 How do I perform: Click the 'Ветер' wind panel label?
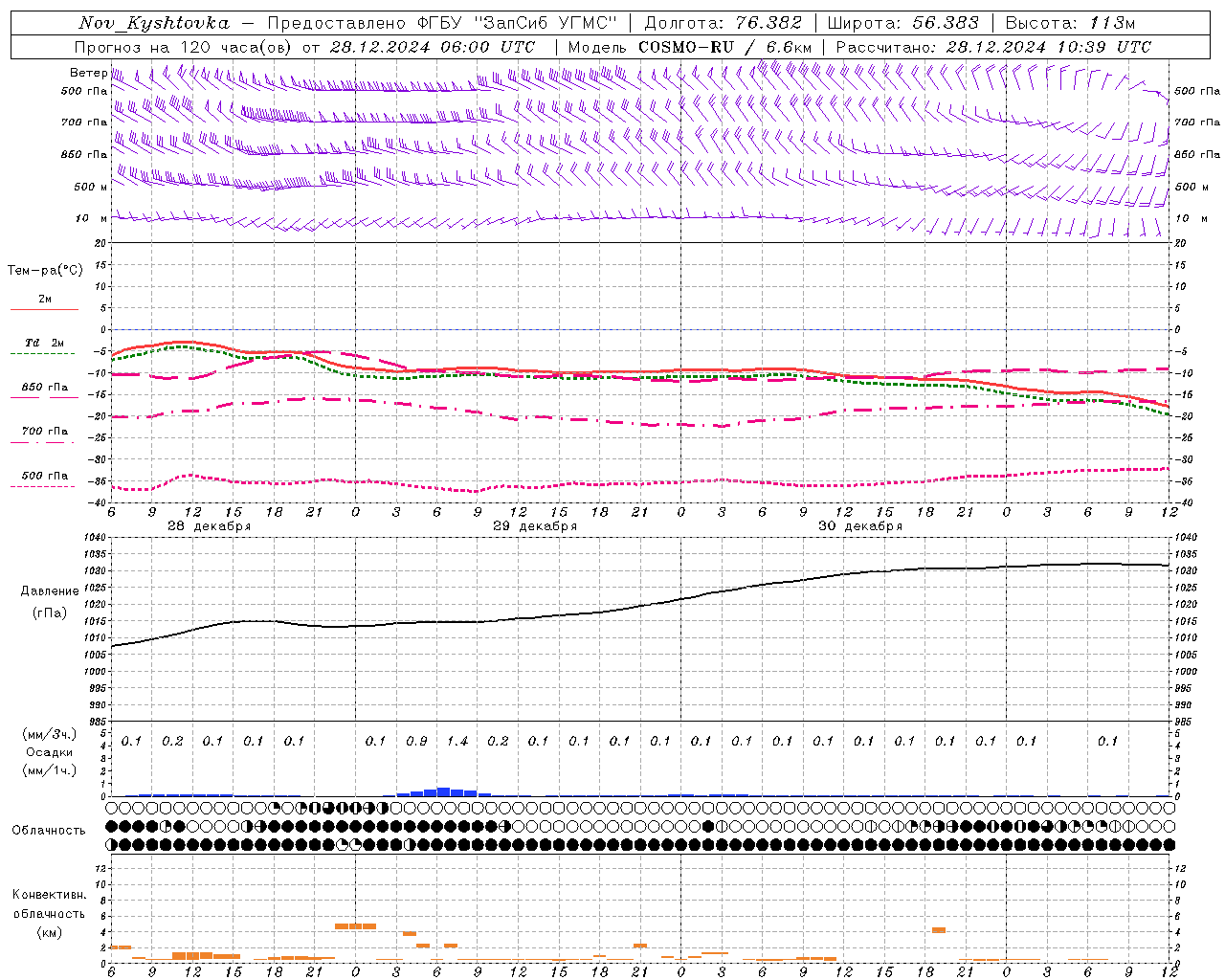tap(88, 73)
